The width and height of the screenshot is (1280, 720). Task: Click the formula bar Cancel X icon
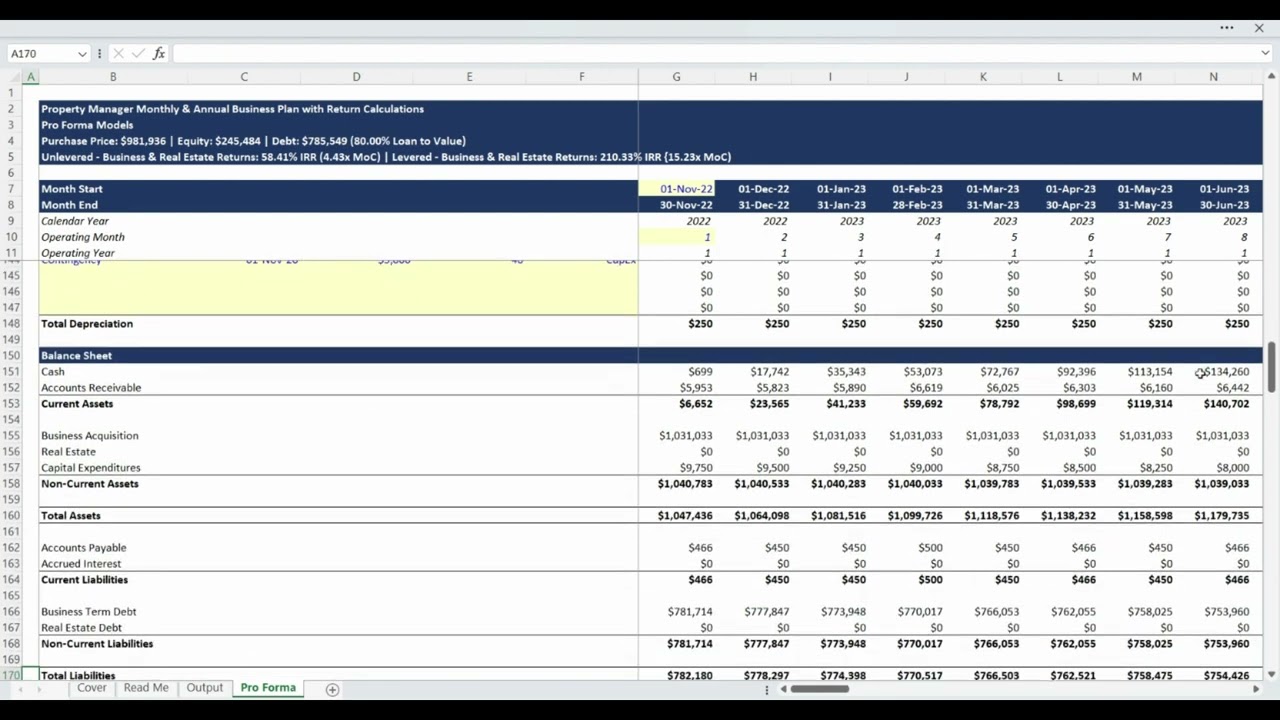point(118,54)
